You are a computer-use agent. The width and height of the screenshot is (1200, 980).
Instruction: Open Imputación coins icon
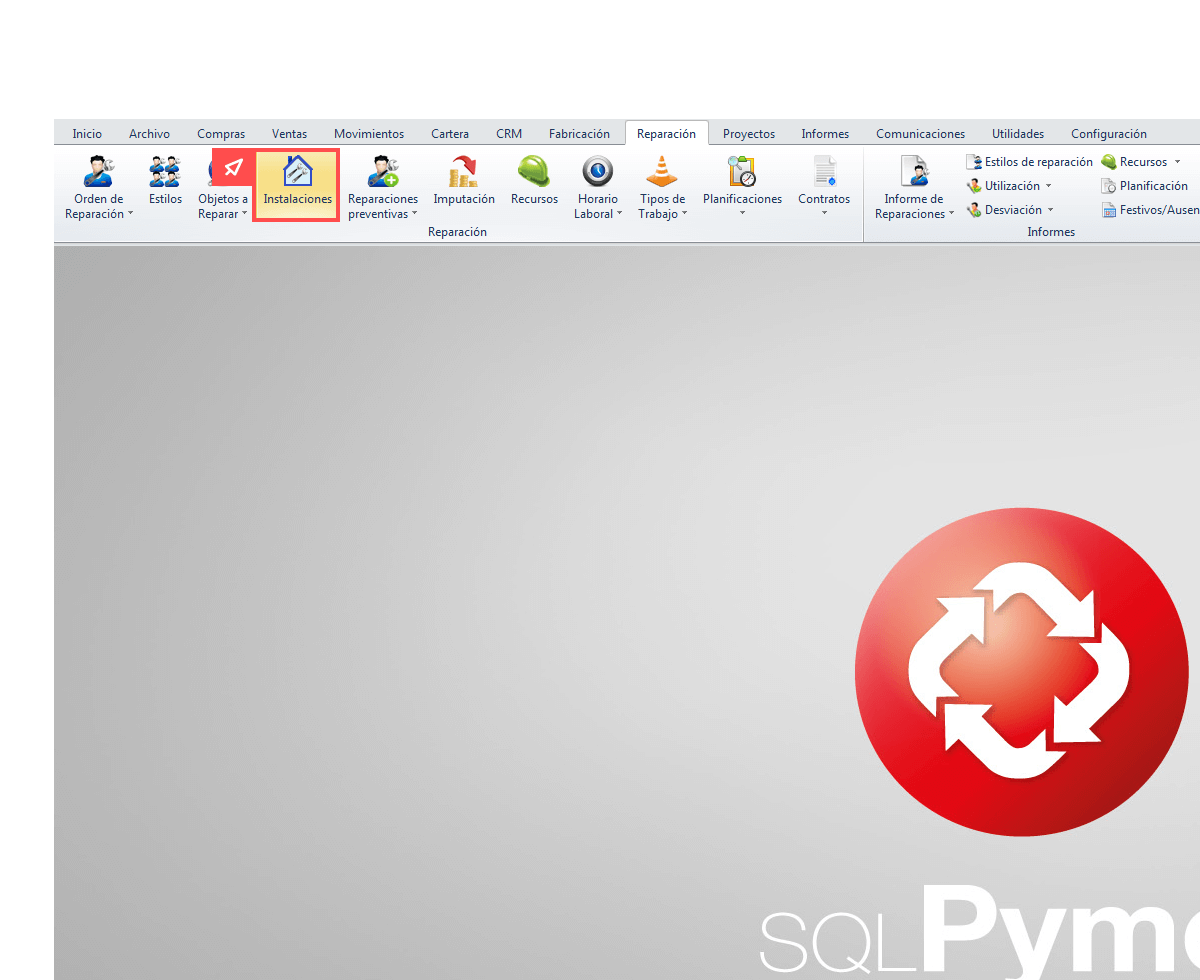[463, 173]
